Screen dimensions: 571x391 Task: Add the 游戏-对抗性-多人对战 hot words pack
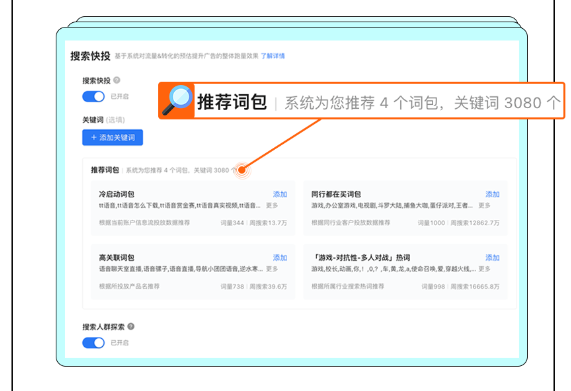(x=492, y=258)
